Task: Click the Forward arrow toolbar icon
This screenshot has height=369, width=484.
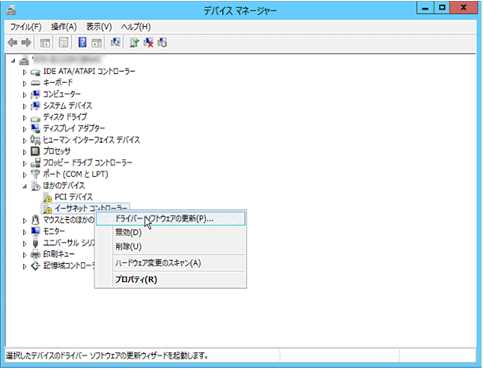Action: (26, 43)
